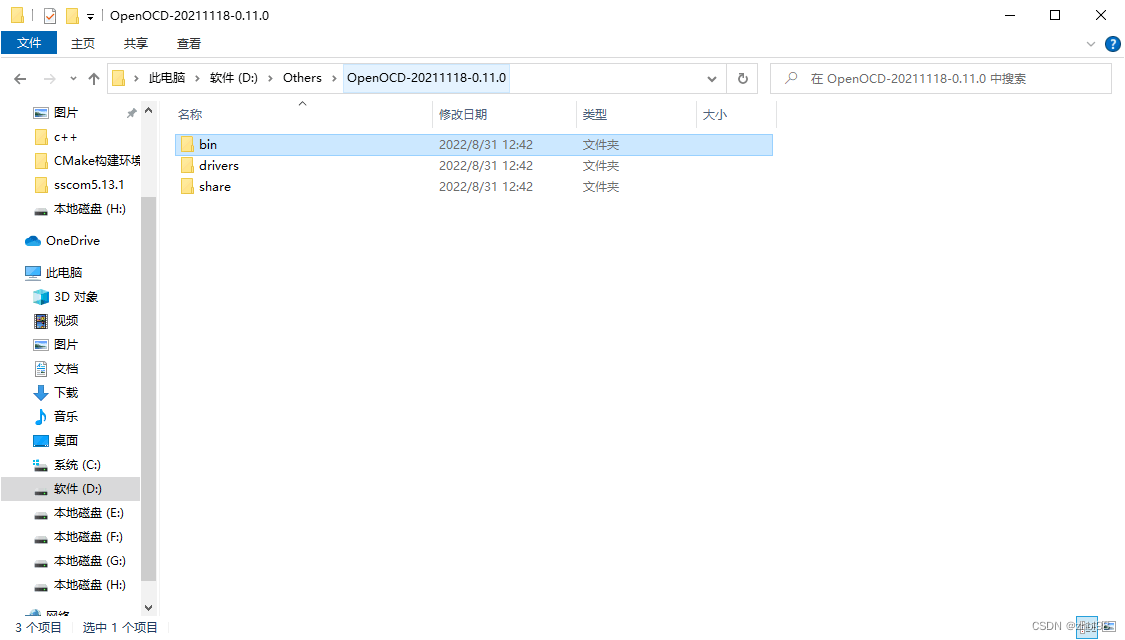Select 软件 (D:) drive in navigation pane

tap(70, 489)
